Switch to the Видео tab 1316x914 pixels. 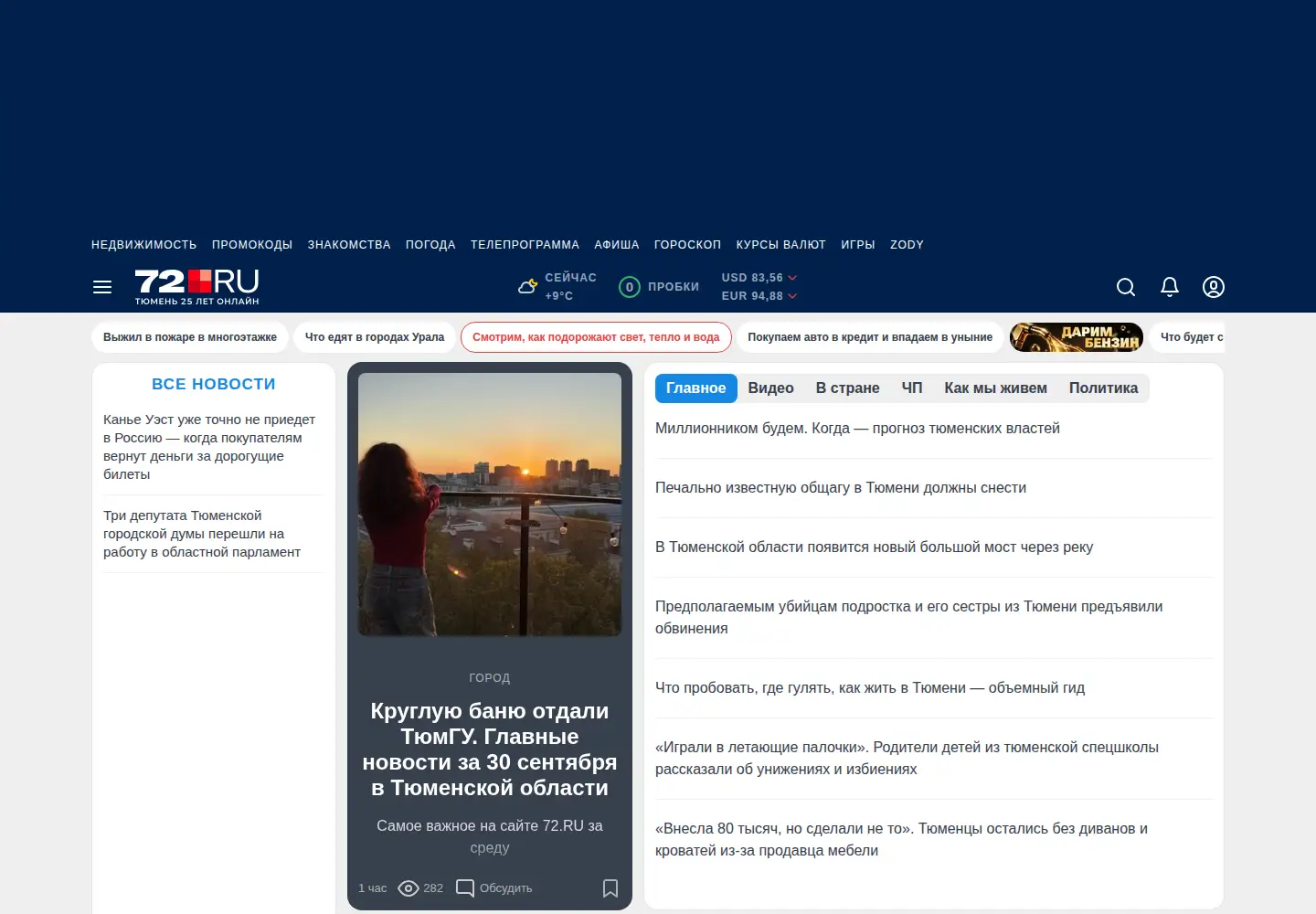(x=771, y=388)
